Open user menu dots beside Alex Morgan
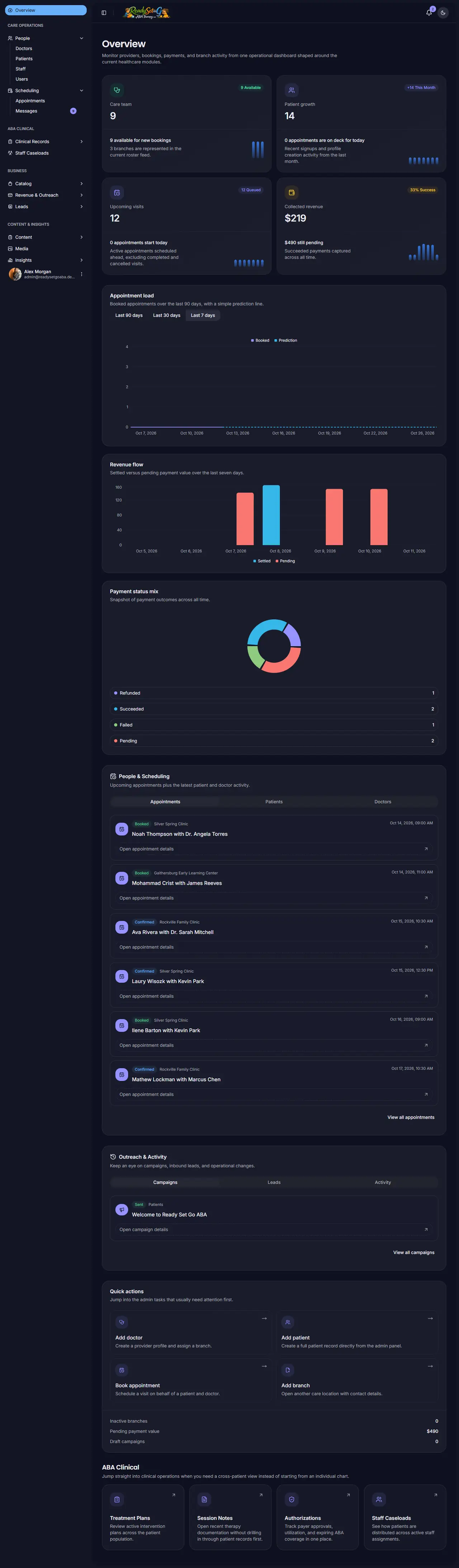Screen dimensions: 459x1568 pyautogui.click(x=81, y=274)
